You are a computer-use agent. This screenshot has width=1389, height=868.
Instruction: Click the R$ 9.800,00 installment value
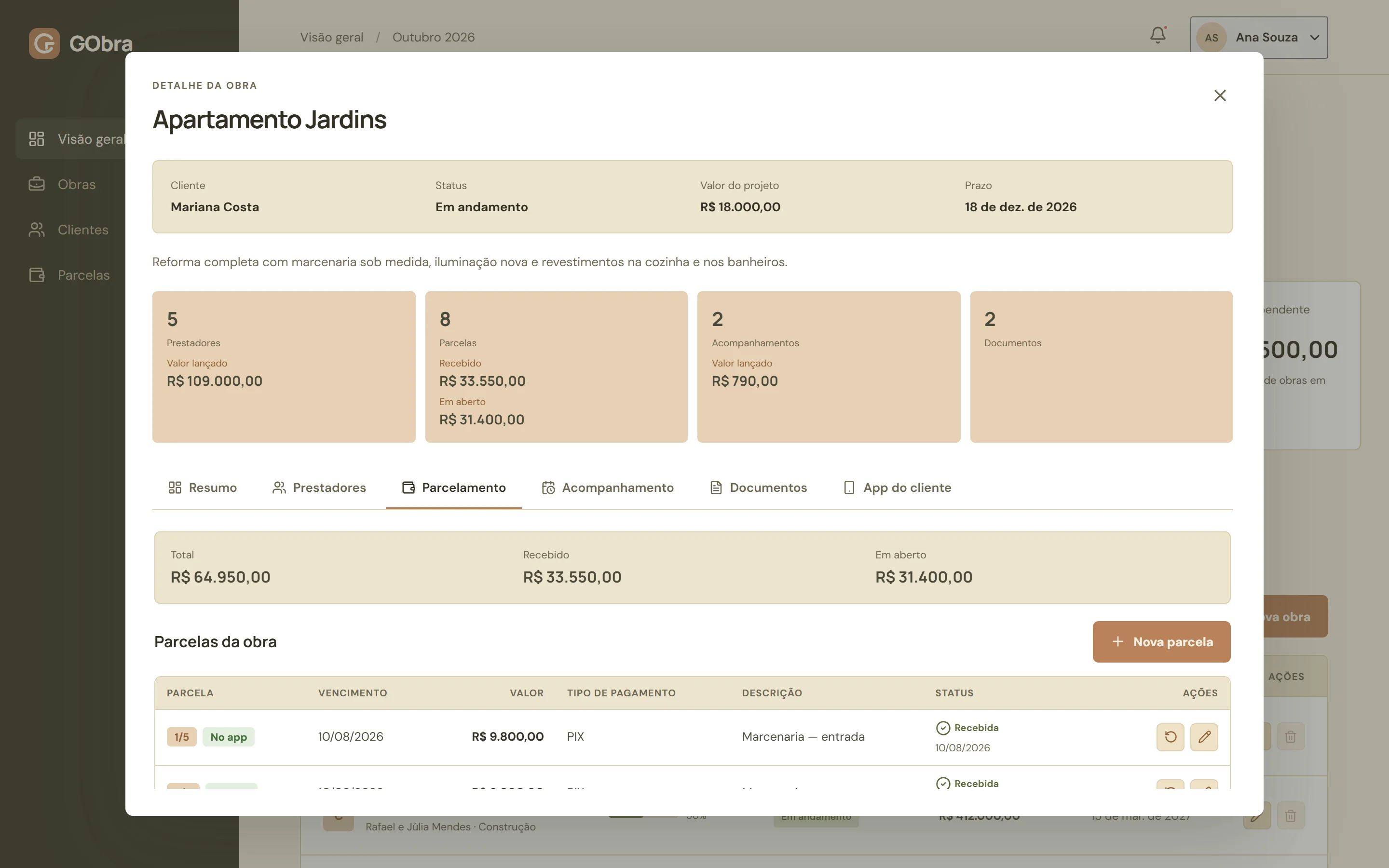pyautogui.click(x=507, y=736)
